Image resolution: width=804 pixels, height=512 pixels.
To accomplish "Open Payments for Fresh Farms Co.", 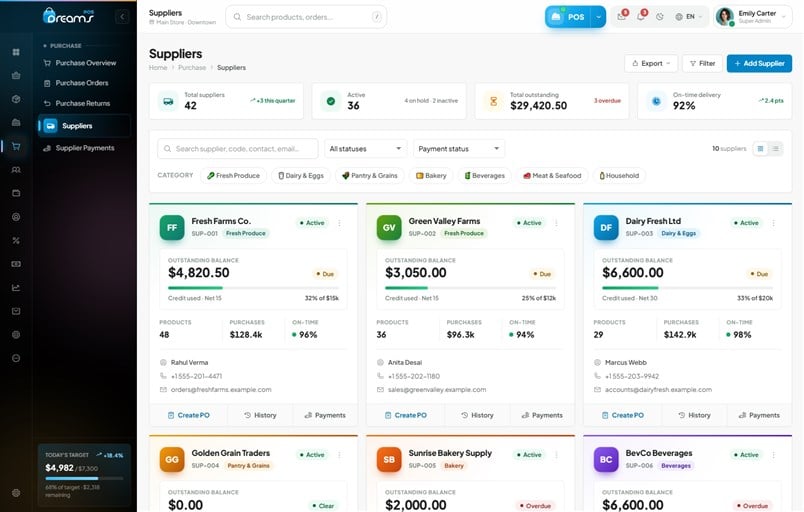I will [x=325, y=415].
